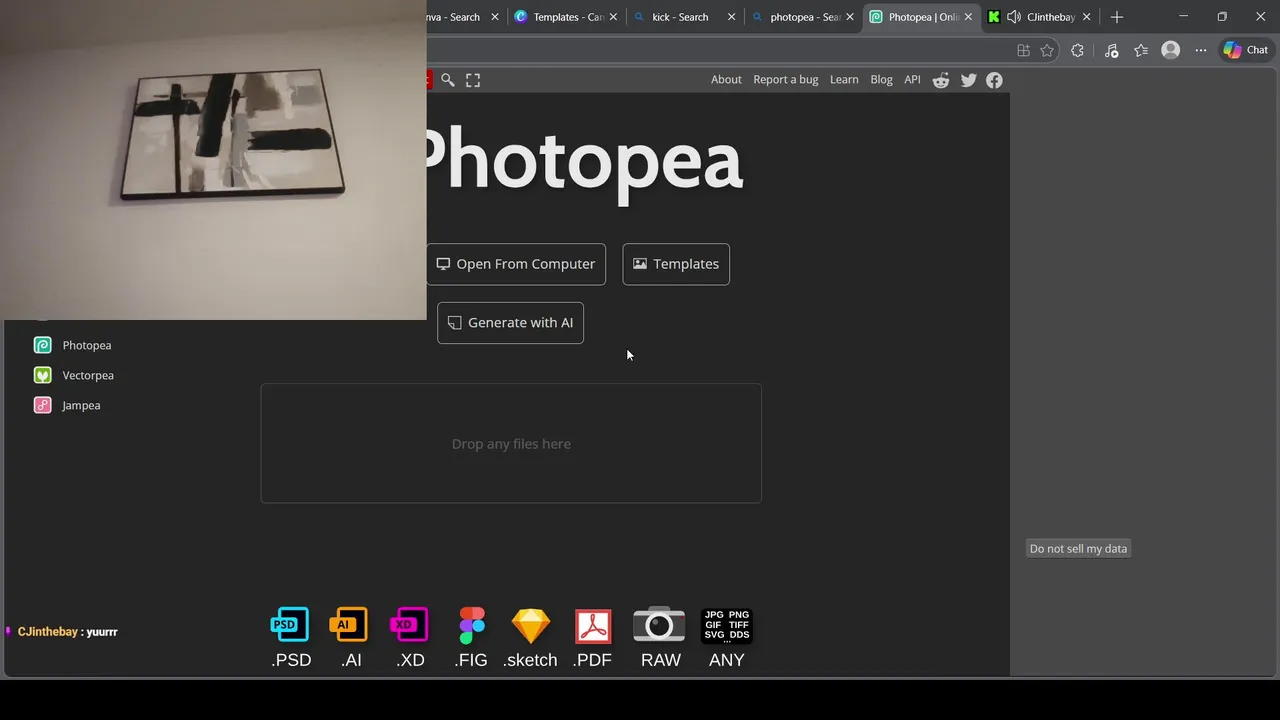Image resolution: width=1280 pixels, height=720 pixels.
Task: Select the .FIG Figma format icon
Action: pyautogui.click(x=471, y=625)
